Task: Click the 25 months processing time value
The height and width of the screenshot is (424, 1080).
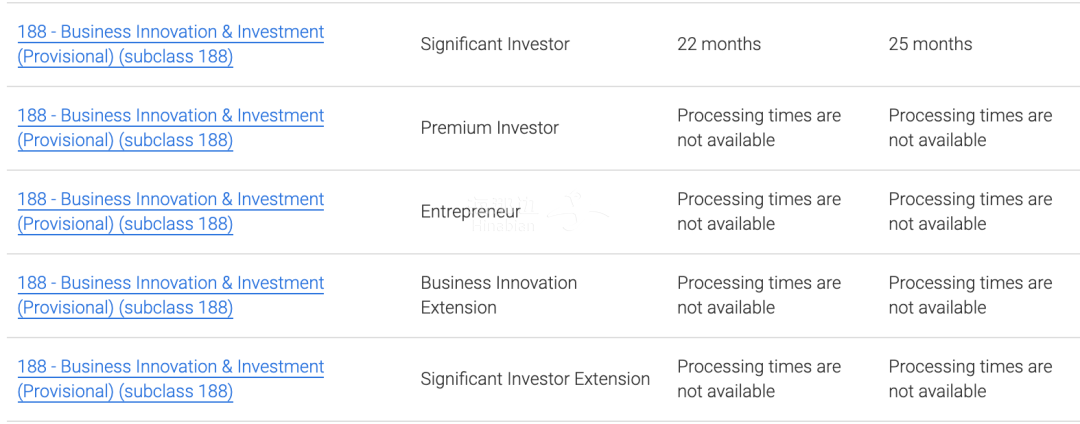Action: [930, 44]
